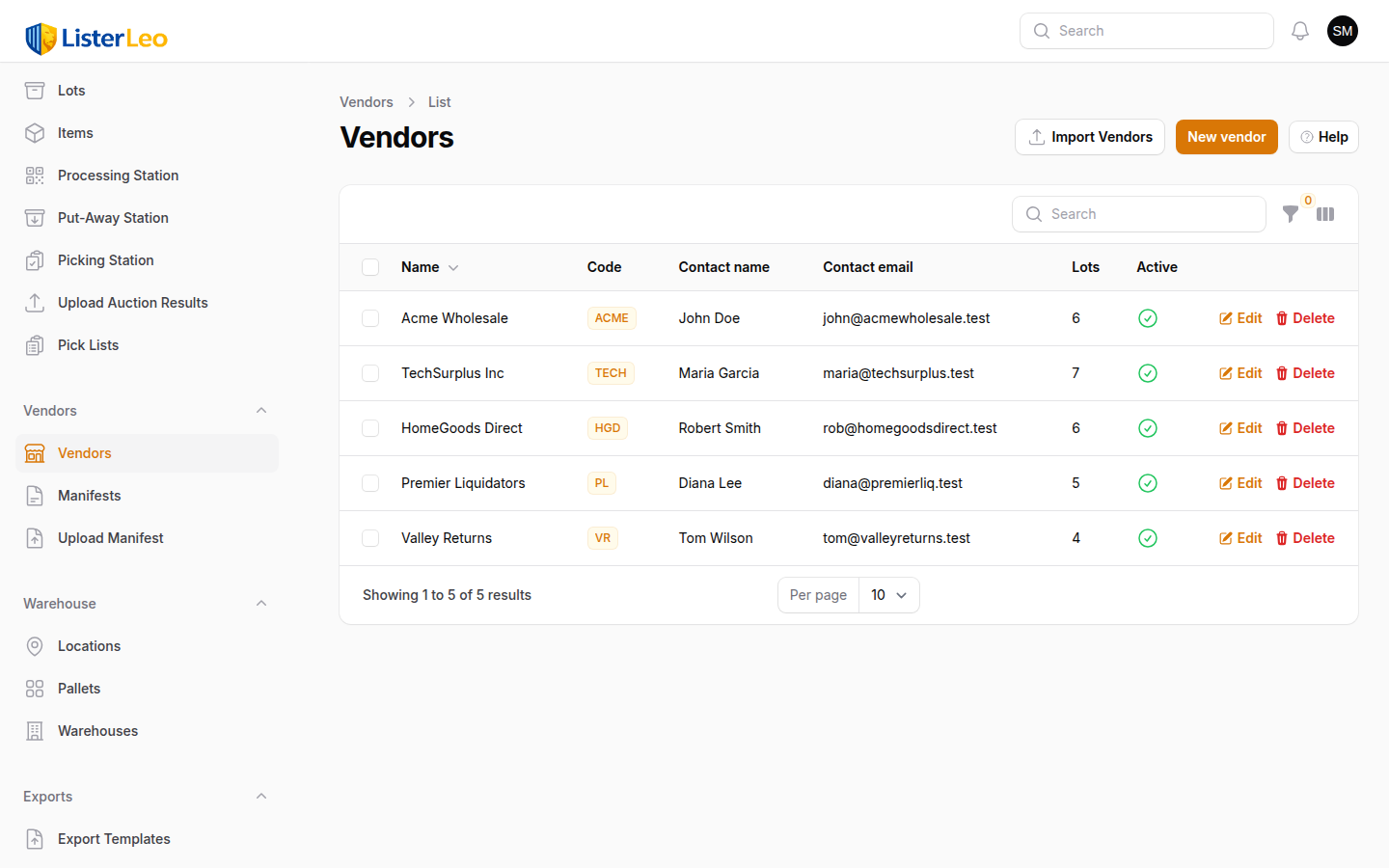The width and height of the screenshot is (1389, 868).
Task: Collapse the Vendors sidebar section
Action: 261,411
